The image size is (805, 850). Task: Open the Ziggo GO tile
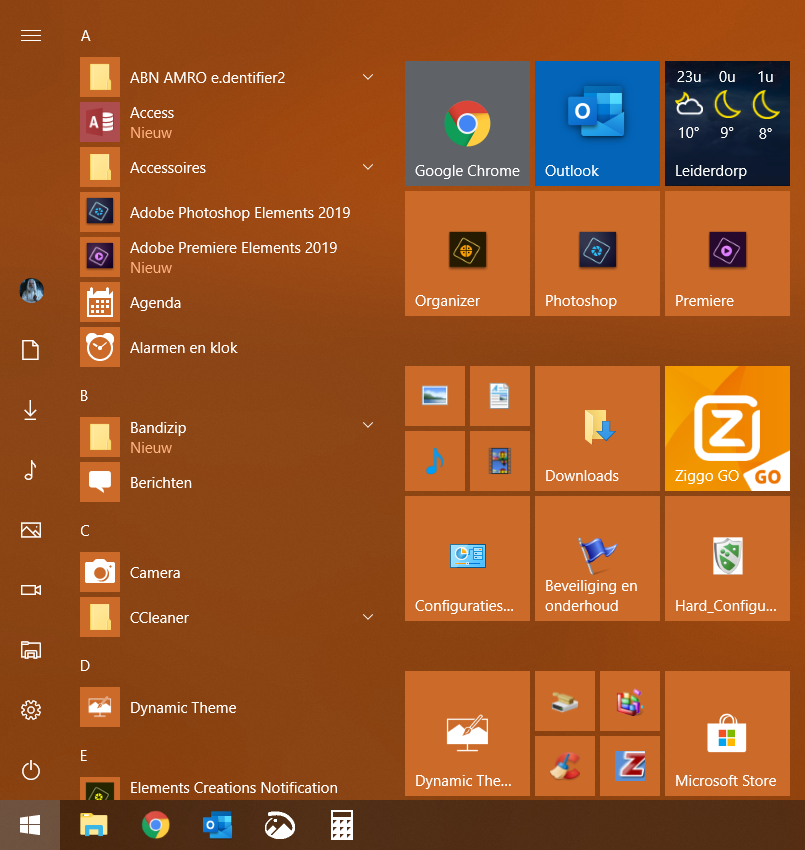coord(727,428)
